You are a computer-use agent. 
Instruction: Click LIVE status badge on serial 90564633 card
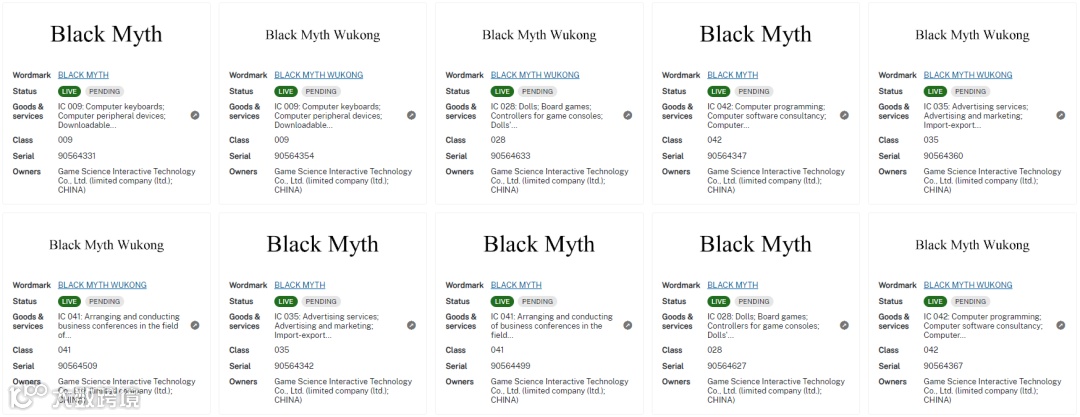[x=502, y=92]
